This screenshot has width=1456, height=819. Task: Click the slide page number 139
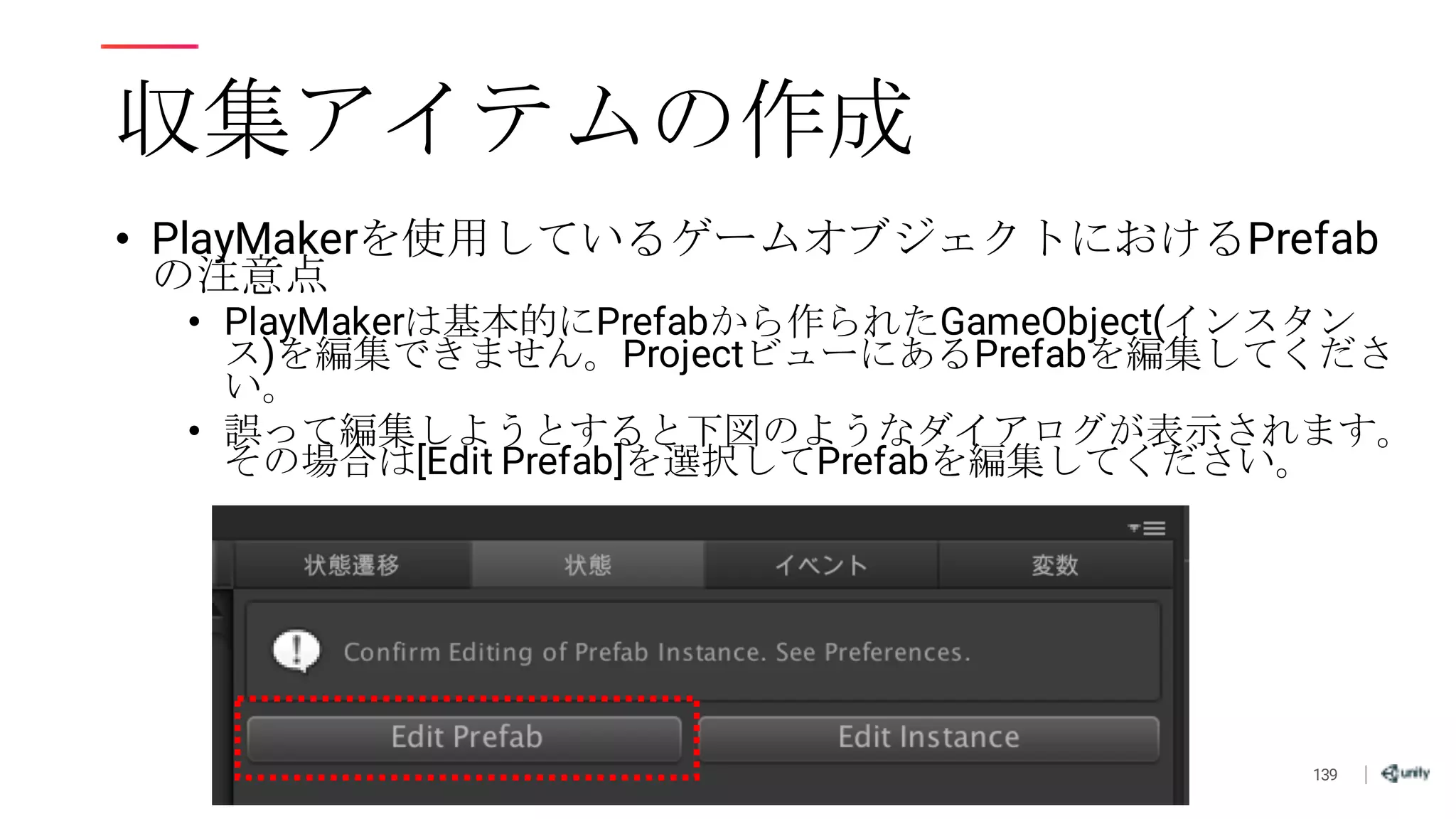[x=1324, y=774]
